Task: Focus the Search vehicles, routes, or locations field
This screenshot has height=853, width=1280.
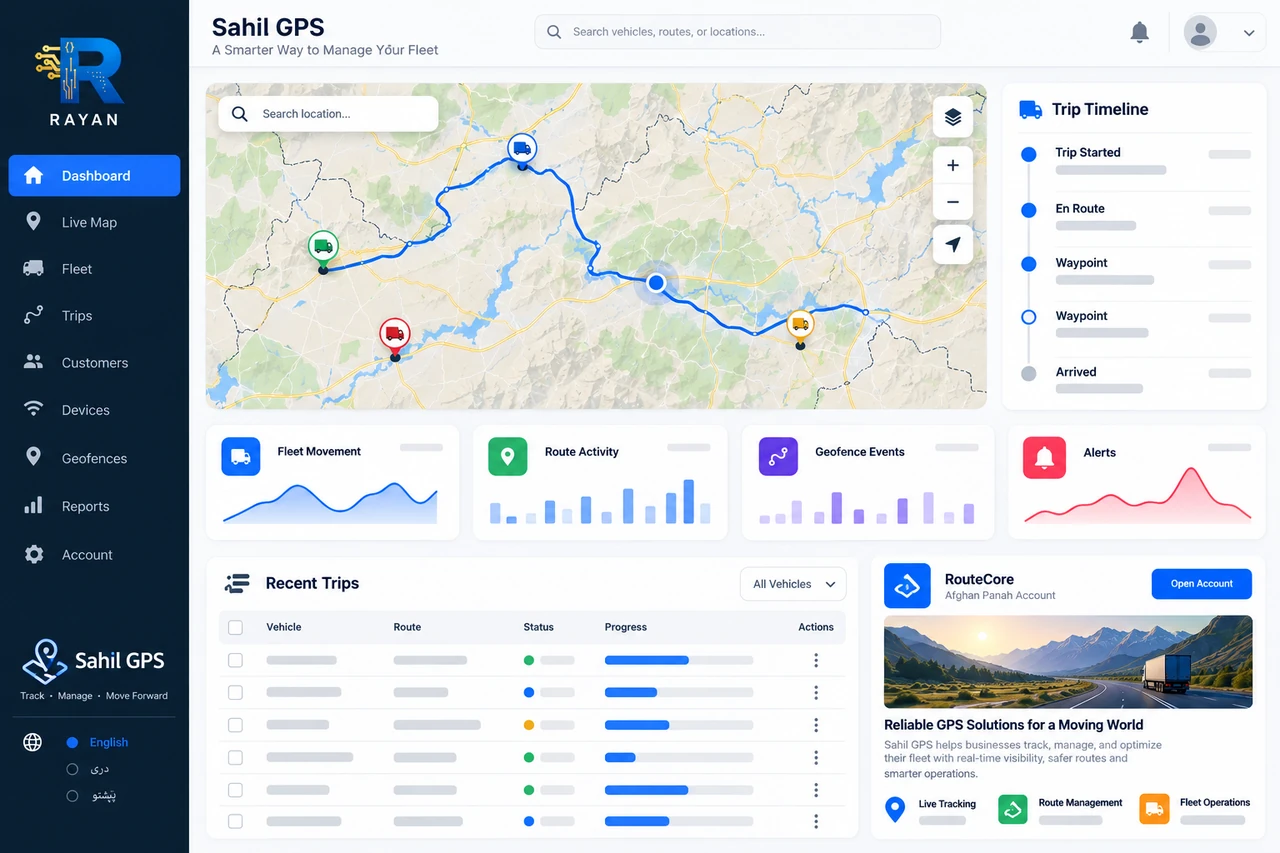Action: pyautogui.click(x=737, y=32)
